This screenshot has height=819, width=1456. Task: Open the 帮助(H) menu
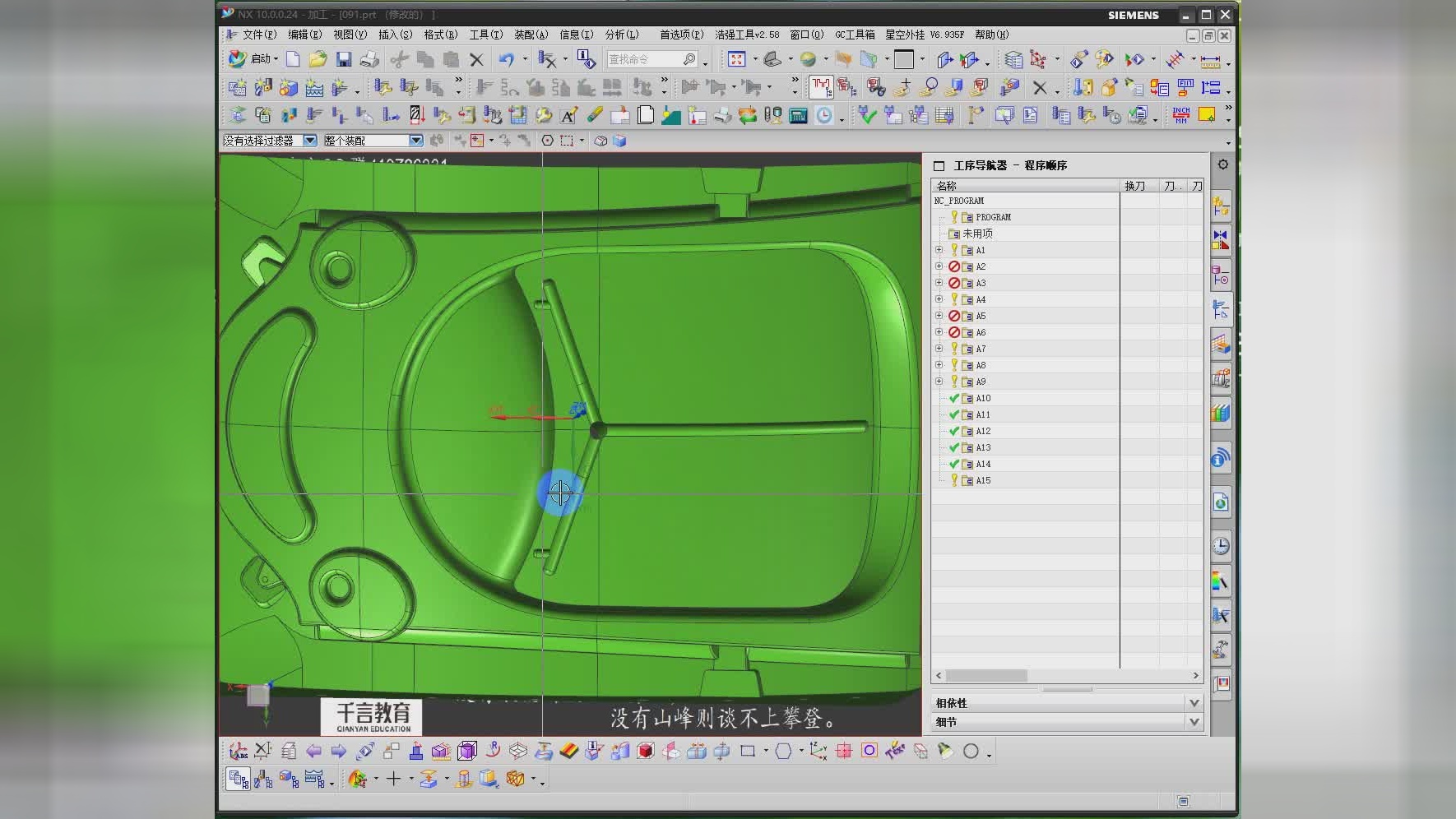pos(991,35)
